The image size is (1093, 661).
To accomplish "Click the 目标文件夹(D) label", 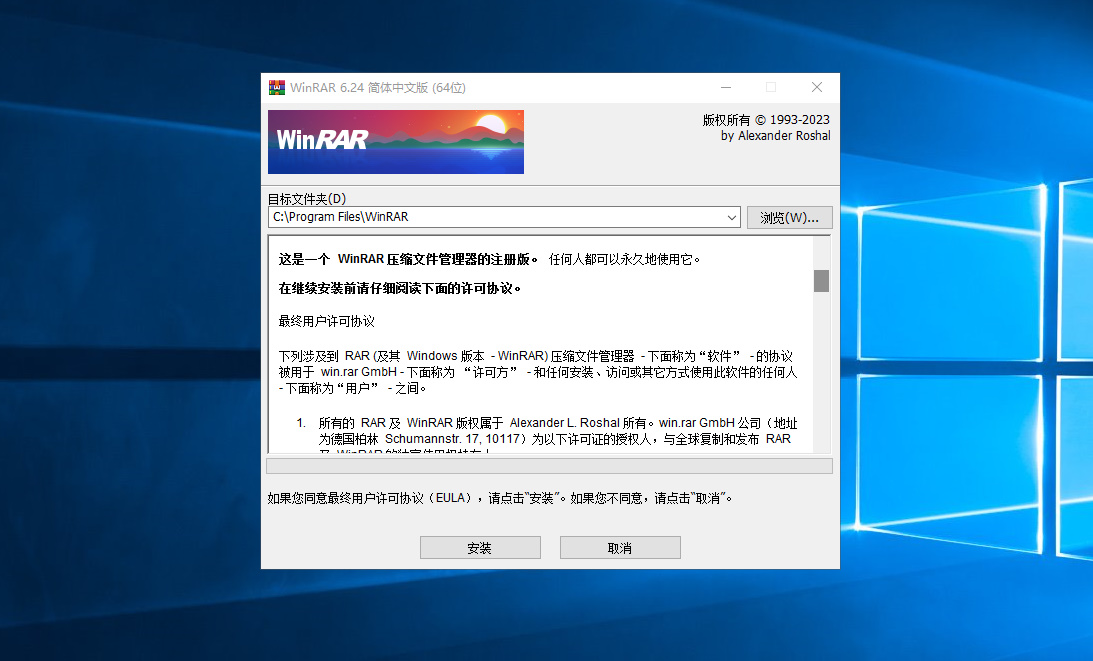I will (x=307, y=199).
